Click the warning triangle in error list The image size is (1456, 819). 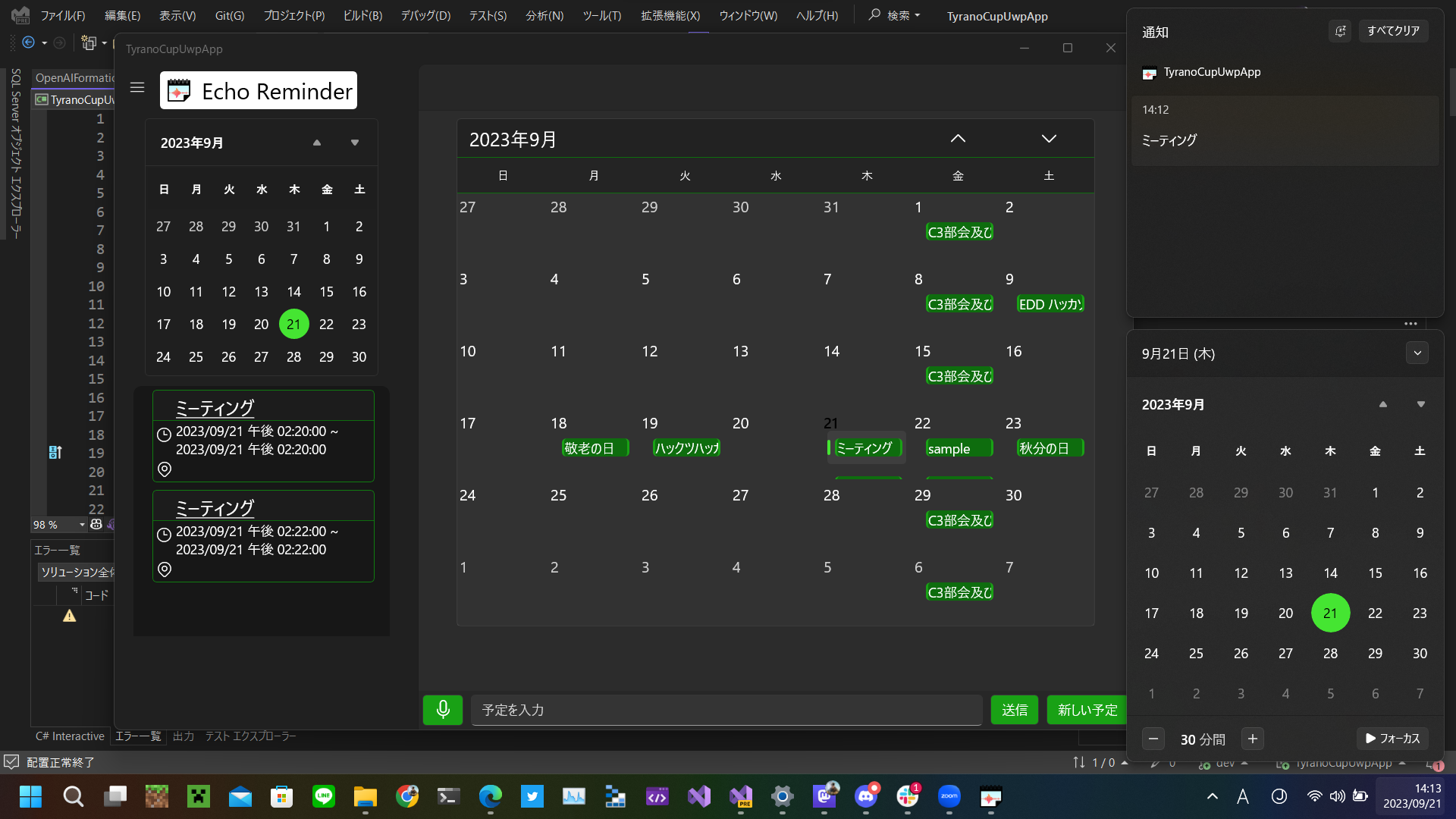point(70,616)
